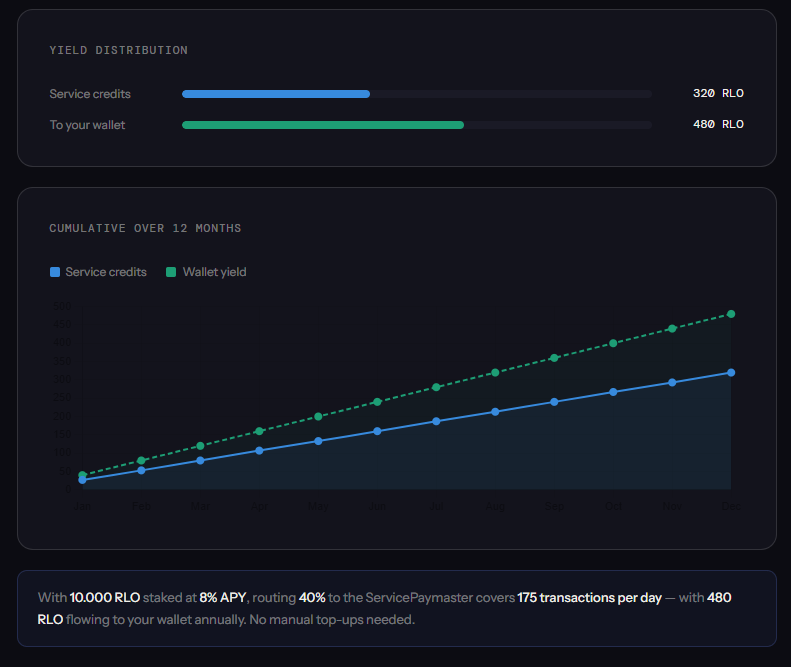Click the Dec wallet yield data point
This screenshot has height=667, width=791.
731,314
